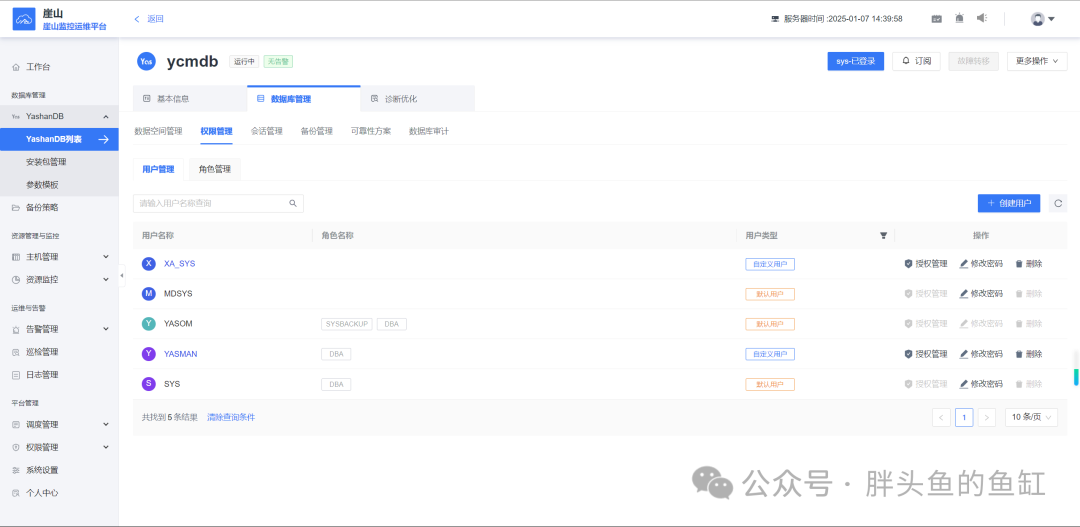Select YashanDB列表 in sidebar

click(59, 139)
